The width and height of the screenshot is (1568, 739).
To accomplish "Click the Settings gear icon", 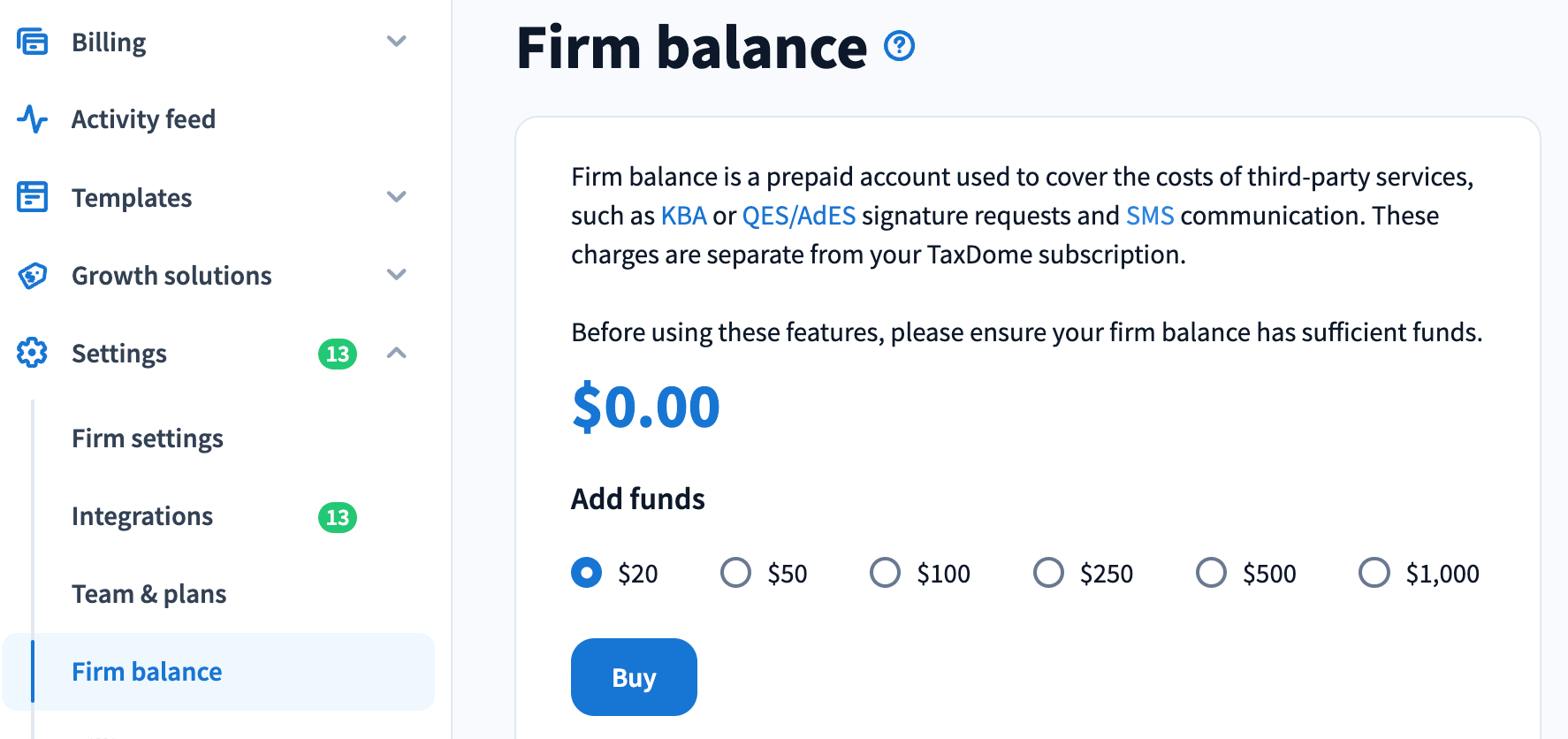I will tap(33, 353).
